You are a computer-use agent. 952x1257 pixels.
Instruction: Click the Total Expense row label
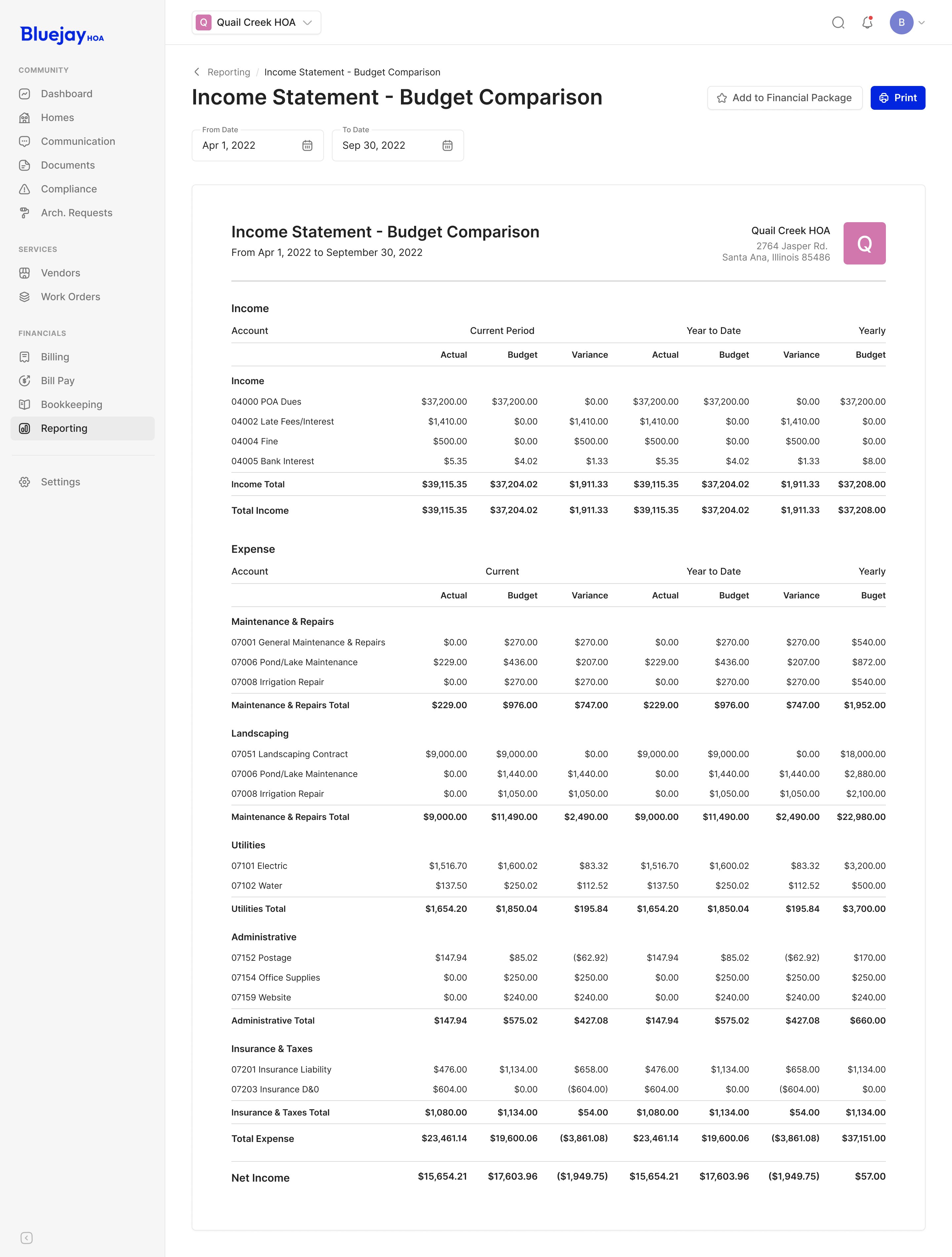pos(262,1139)
